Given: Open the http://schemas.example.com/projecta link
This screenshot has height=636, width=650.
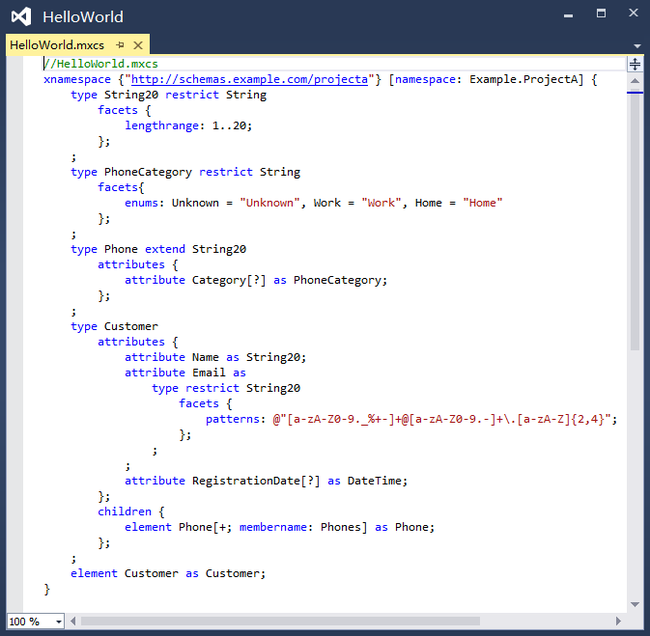Looking at the screenshot, I should 250,79.
